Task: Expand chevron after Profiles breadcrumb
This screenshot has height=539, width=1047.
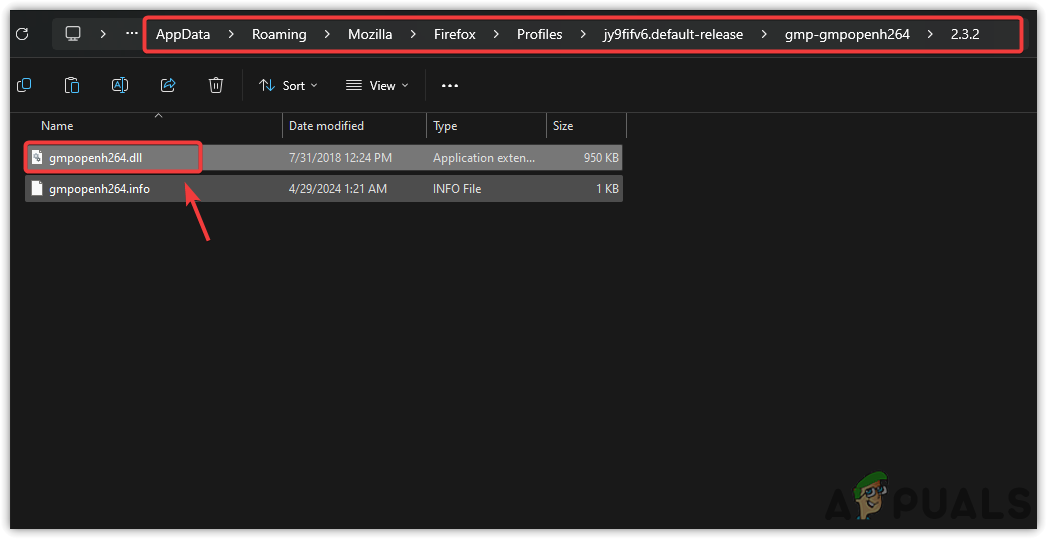Action: 583,34
